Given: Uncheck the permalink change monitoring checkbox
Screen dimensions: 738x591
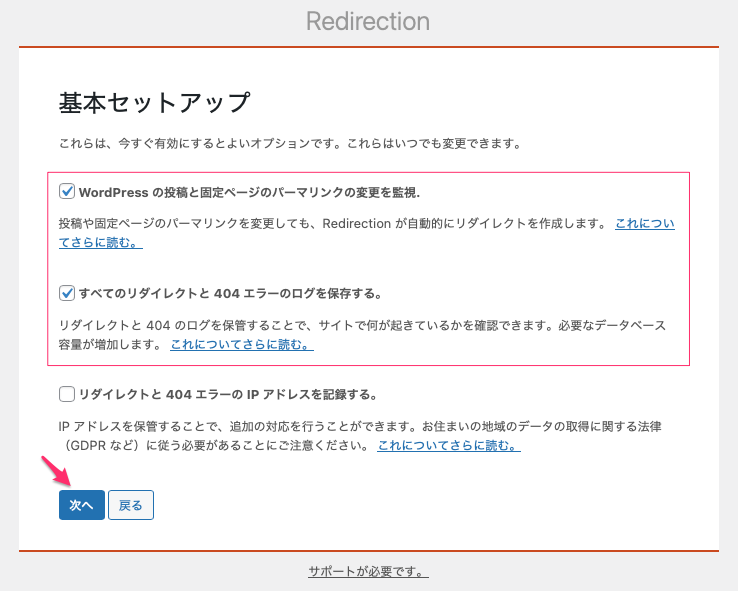Looking at the screenshot, I should point(67,191).
